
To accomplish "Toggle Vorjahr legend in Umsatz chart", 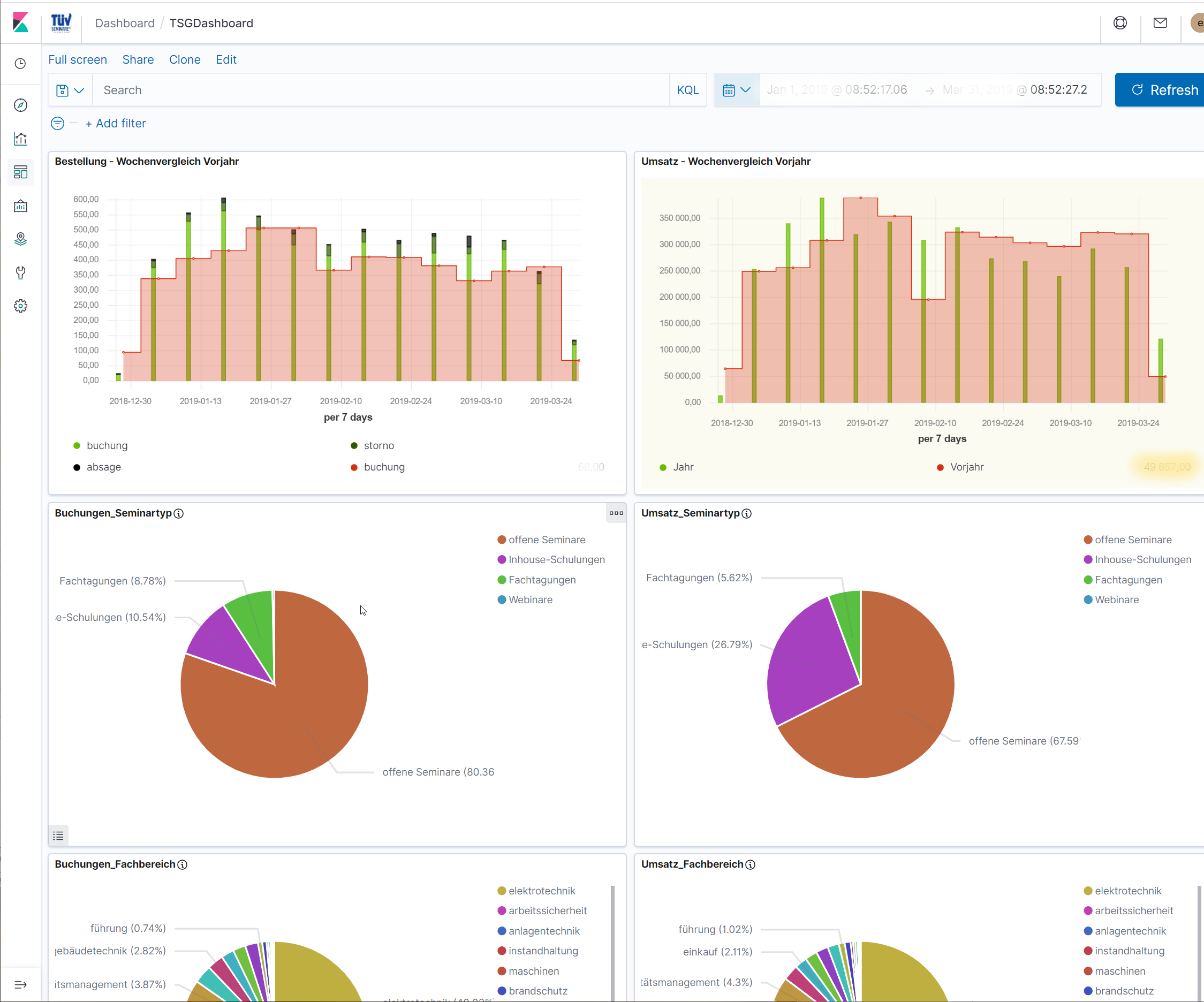I will tap(960, 467).
